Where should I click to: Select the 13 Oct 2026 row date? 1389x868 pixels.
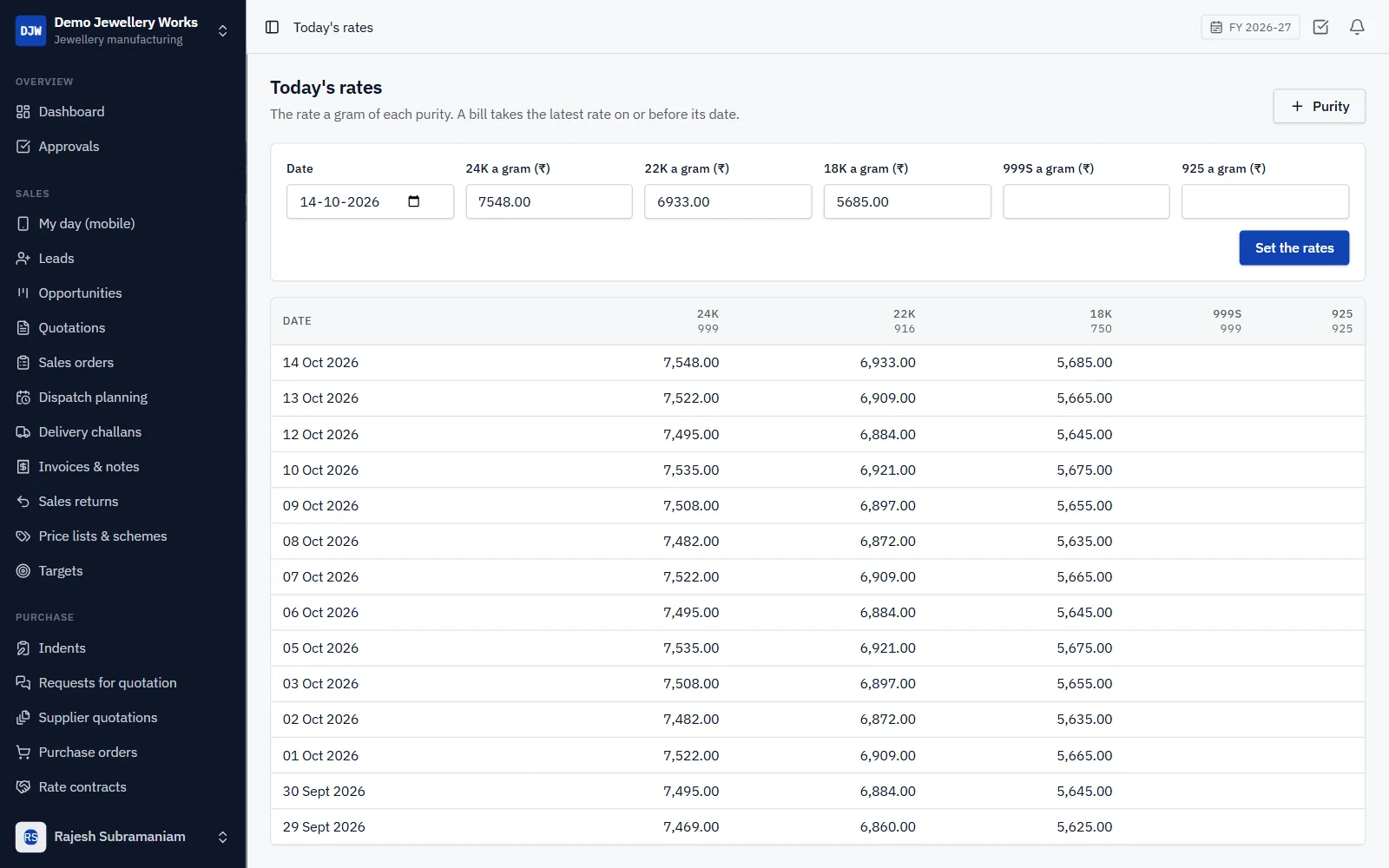pyautogui.click(x=320, y=398)
